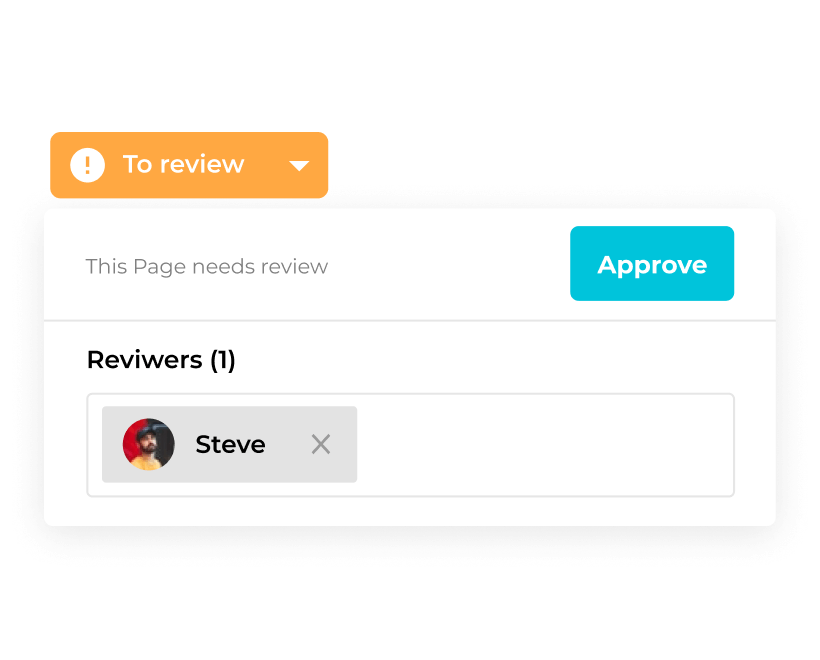The width and height of the screenshot is (820, 660).
Task: Click the Reviwers (1) heading
Action: coord(161,360)
